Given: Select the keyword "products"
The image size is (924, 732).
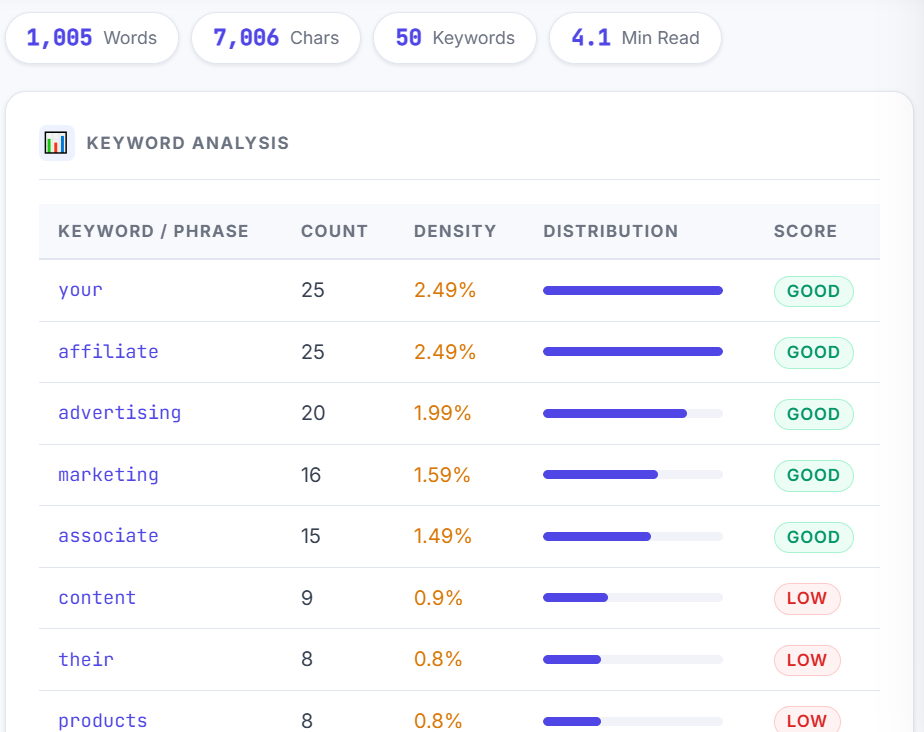Looking at the screenshot, I should tap(103, 721).
